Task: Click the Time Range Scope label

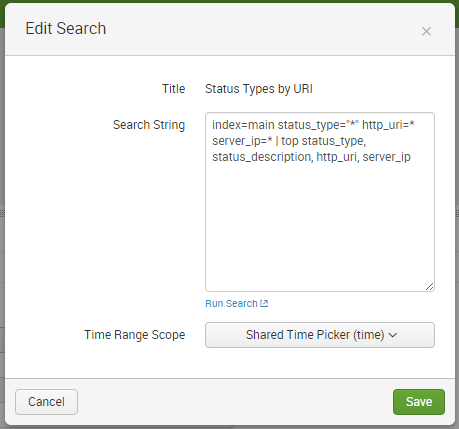Action: pyautogui.click(x=134, y=335)
